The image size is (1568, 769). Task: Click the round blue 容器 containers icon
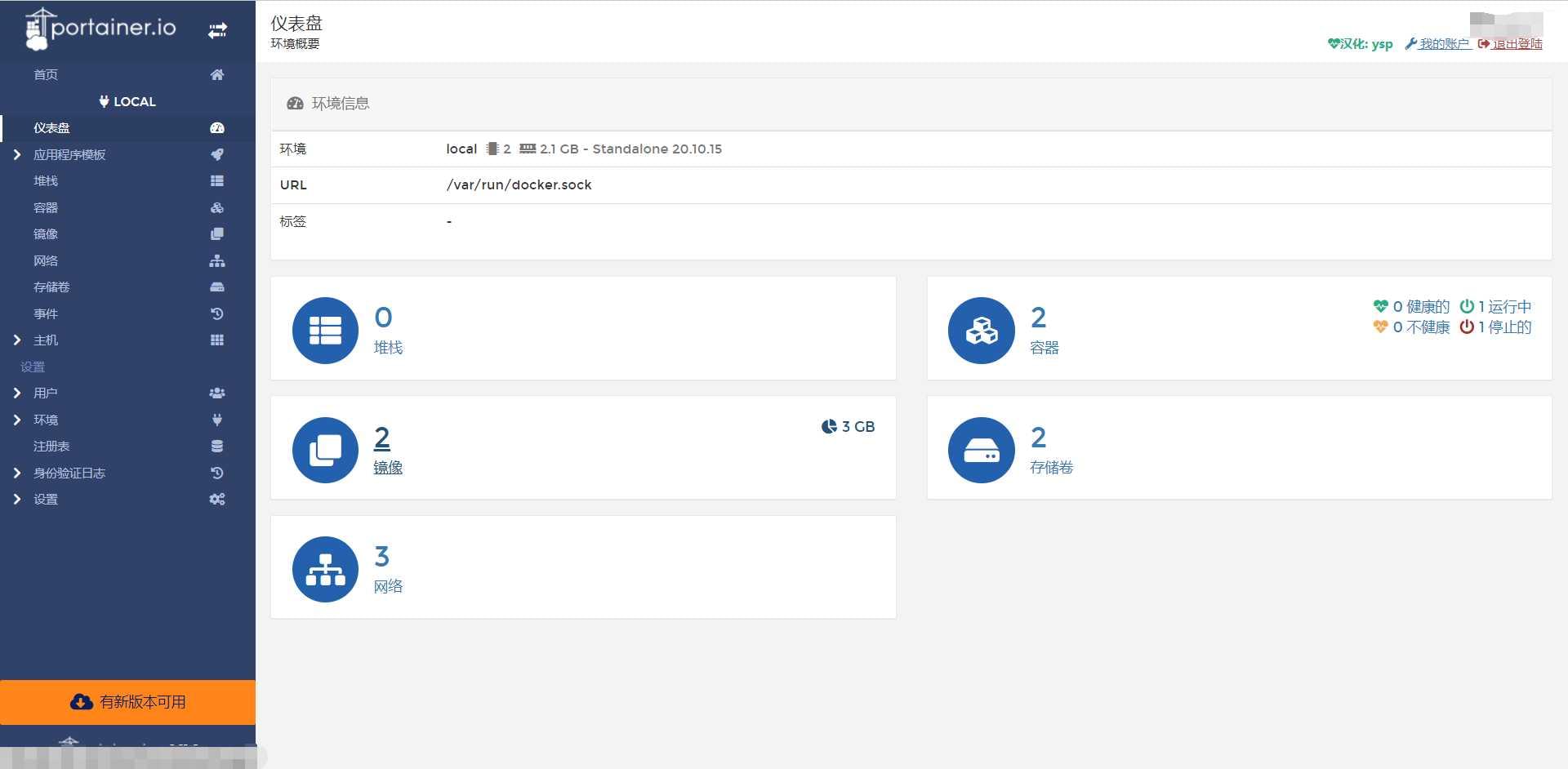pos(981,331)
